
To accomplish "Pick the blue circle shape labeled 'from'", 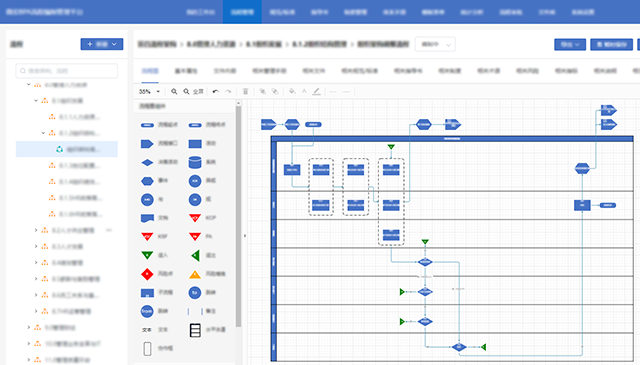I will [147, 311].
